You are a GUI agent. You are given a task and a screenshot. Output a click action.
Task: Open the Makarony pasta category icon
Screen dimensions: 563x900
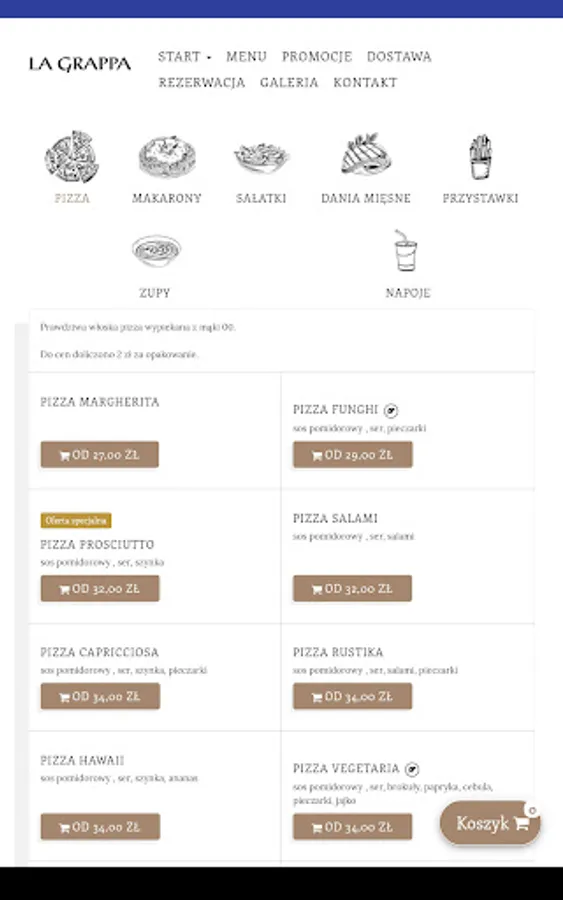click(167, 157)
